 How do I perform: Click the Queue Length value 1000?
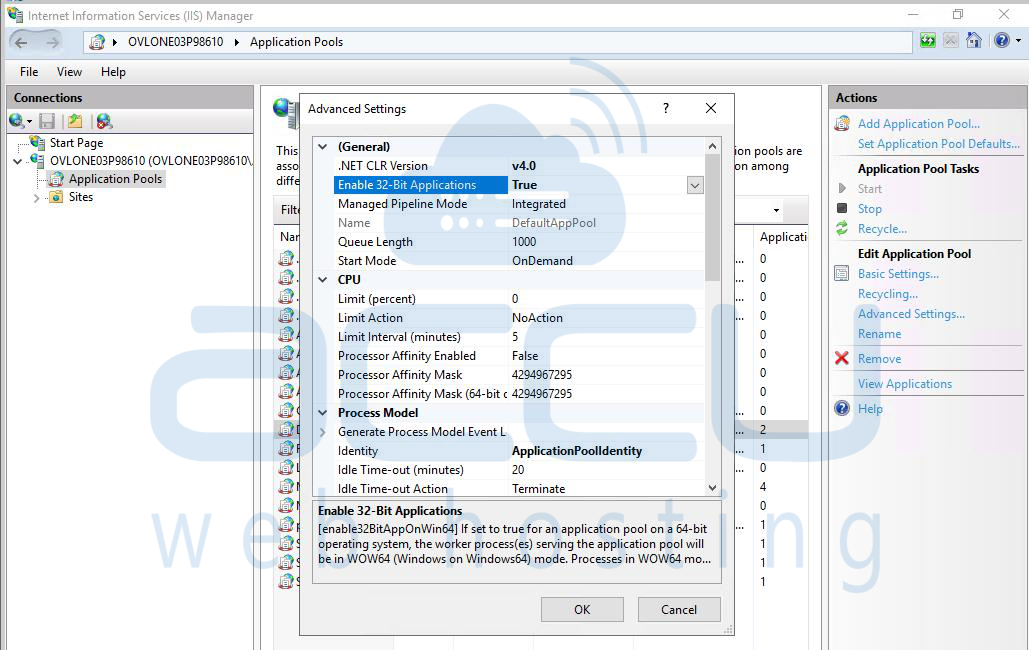point(524,242)
